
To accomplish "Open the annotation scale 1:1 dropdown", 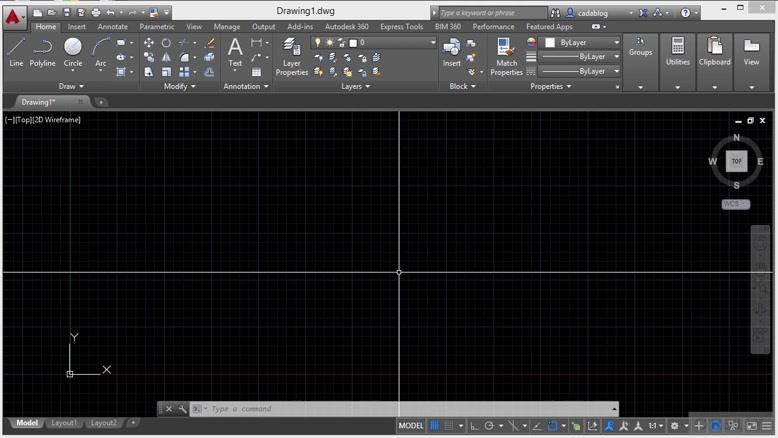I will tap(655, 426).
